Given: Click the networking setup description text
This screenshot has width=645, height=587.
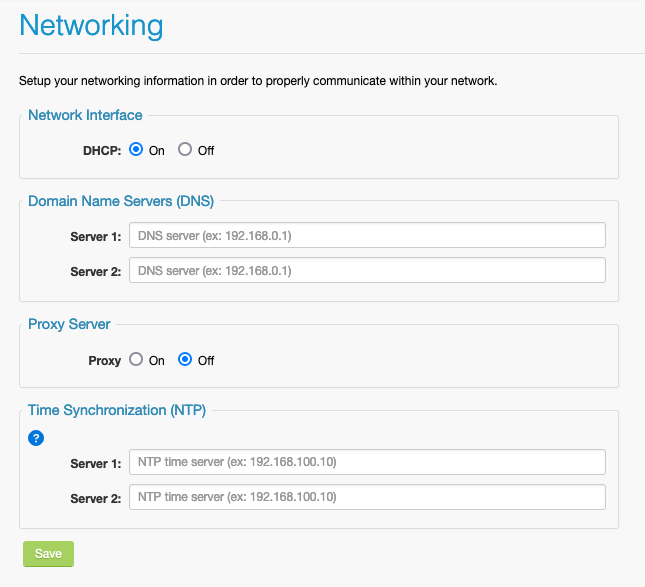Looking at the screenshot, I should pyautogui.click(x=258, y=80).
